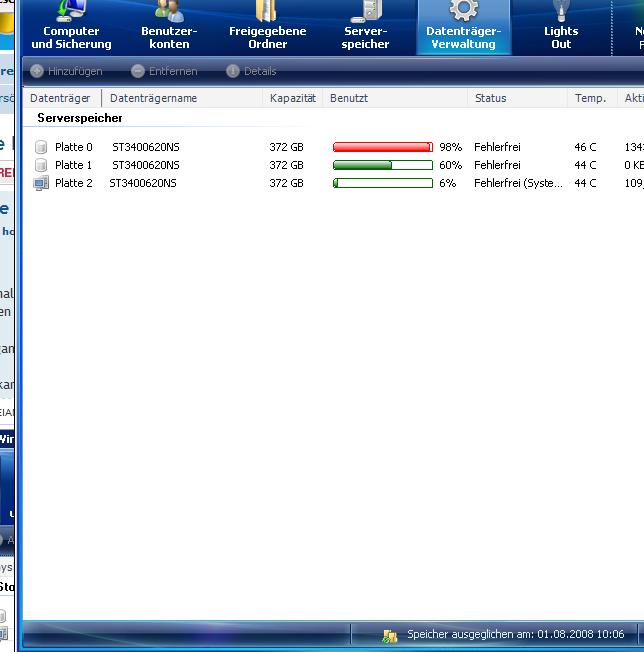This screenshot has width=644, height=652.
Task: Click the 98% usage value
Action: click(451, 147)
